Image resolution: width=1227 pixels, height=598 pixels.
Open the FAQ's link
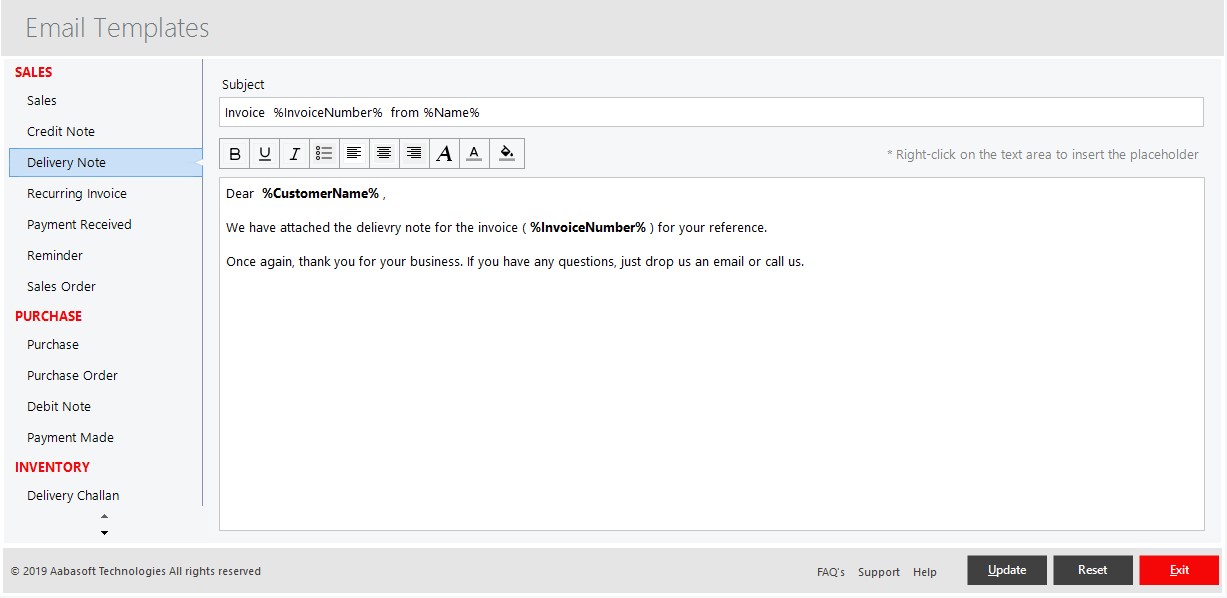pyautogui.click(x=831, y=571)
